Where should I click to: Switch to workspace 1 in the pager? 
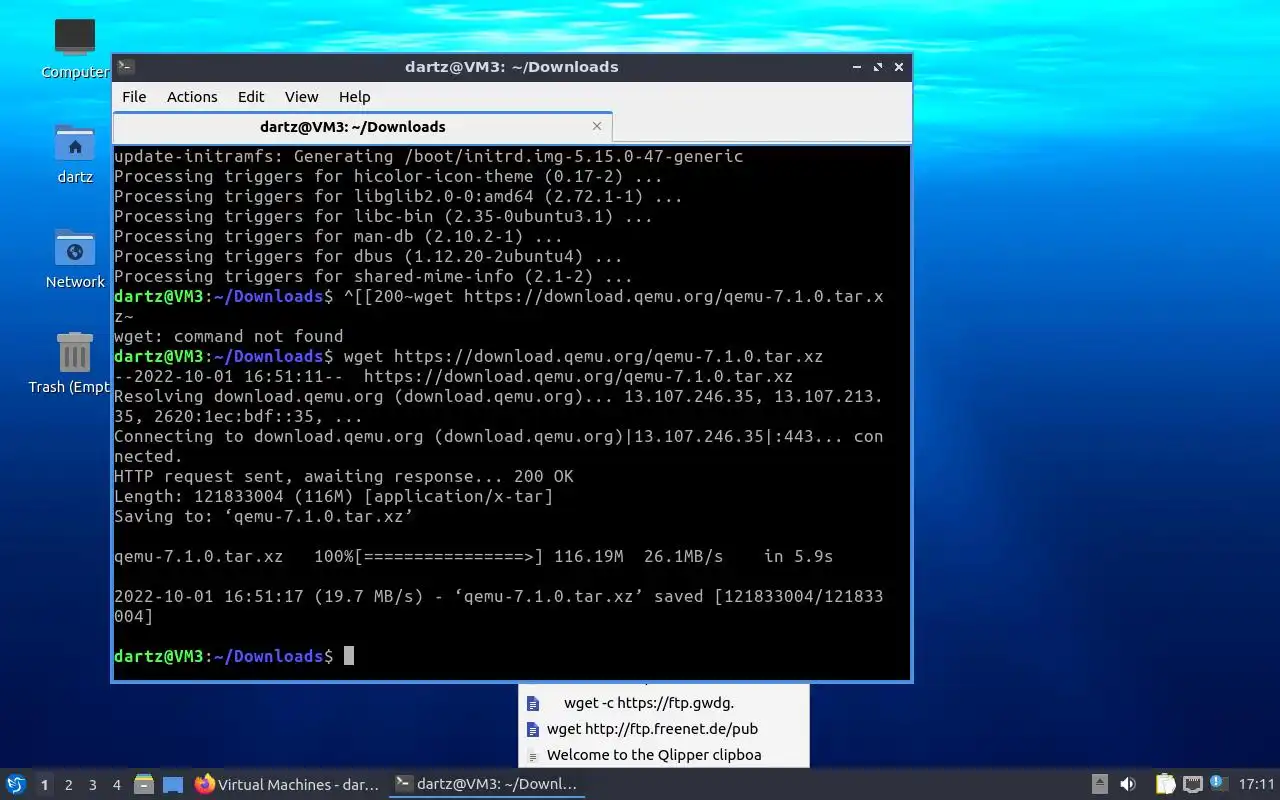44,785
